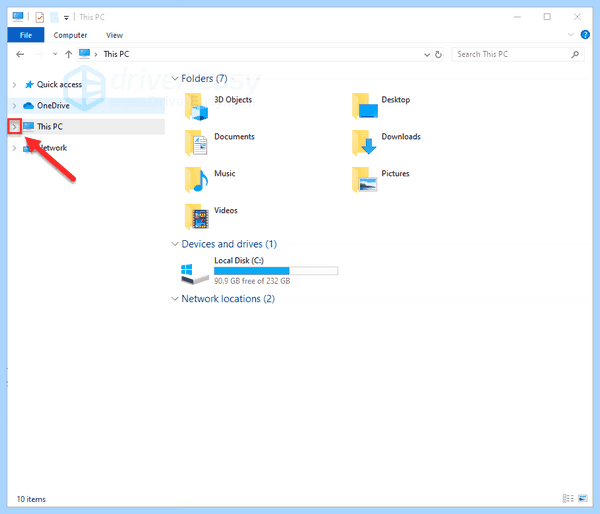Maximize the This PC window
Image resolution: width=600 pixels, height=514 pixels.
[x=547, y=17]
